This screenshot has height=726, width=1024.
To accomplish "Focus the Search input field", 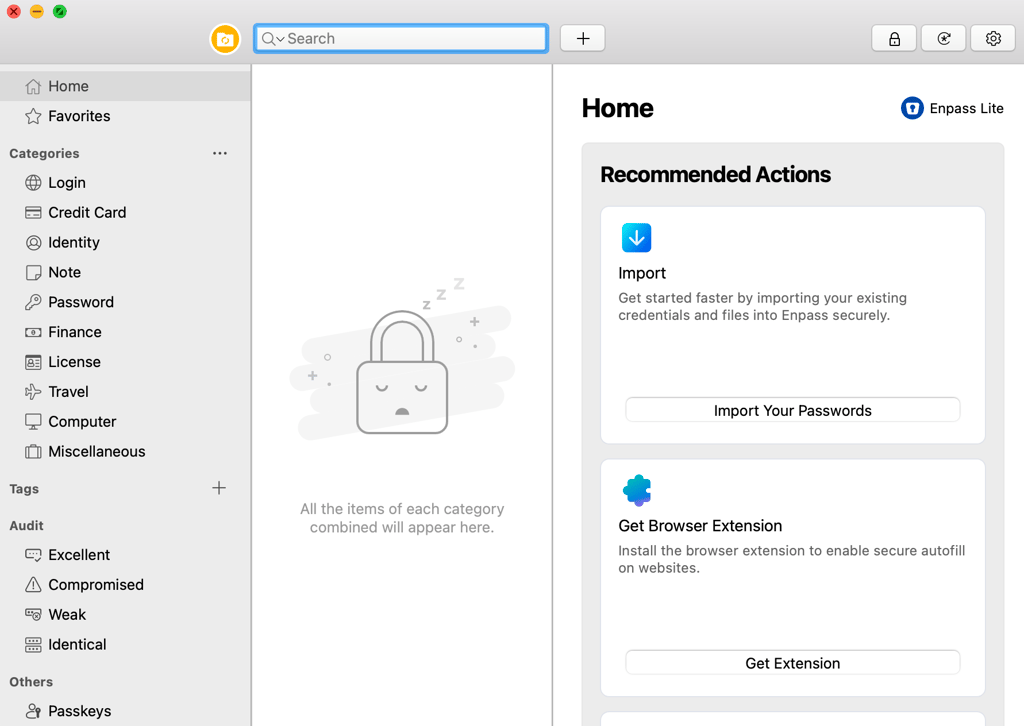I will 401,39.
